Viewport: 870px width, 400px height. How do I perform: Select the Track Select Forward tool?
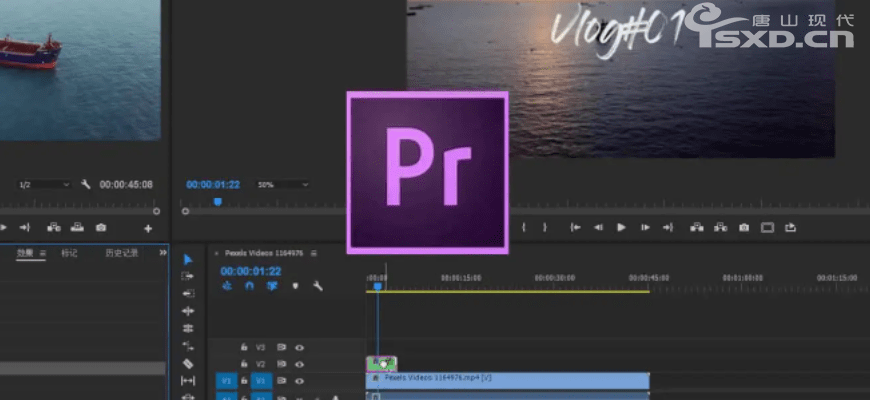click(188, 276)
